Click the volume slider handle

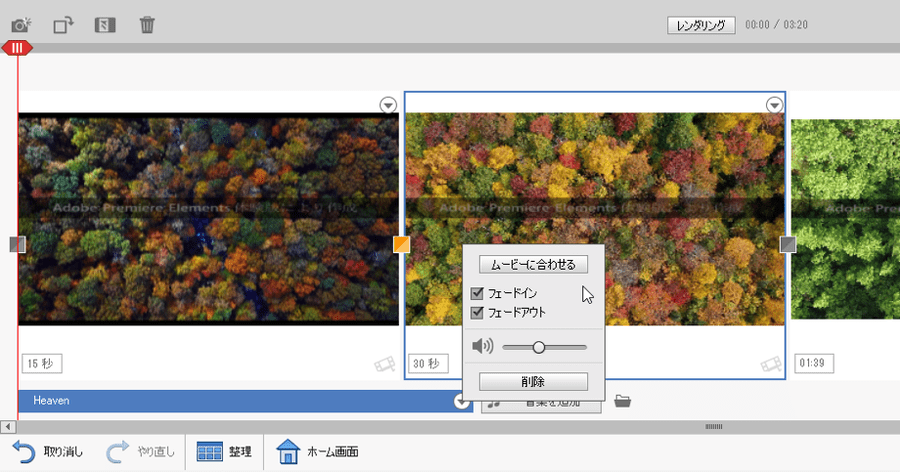pos(538,347)
